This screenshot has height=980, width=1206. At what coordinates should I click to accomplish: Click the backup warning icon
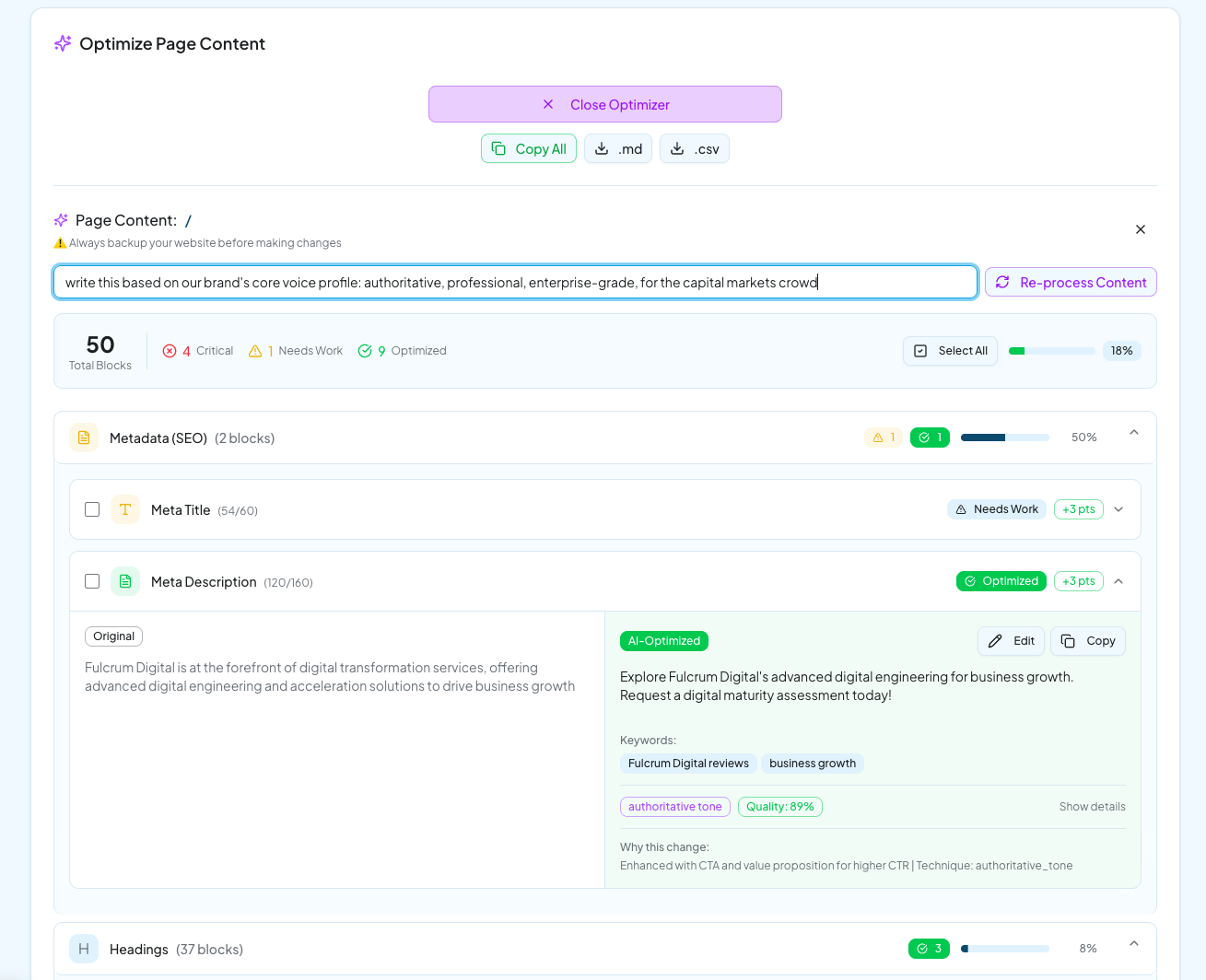coord(60,243)
